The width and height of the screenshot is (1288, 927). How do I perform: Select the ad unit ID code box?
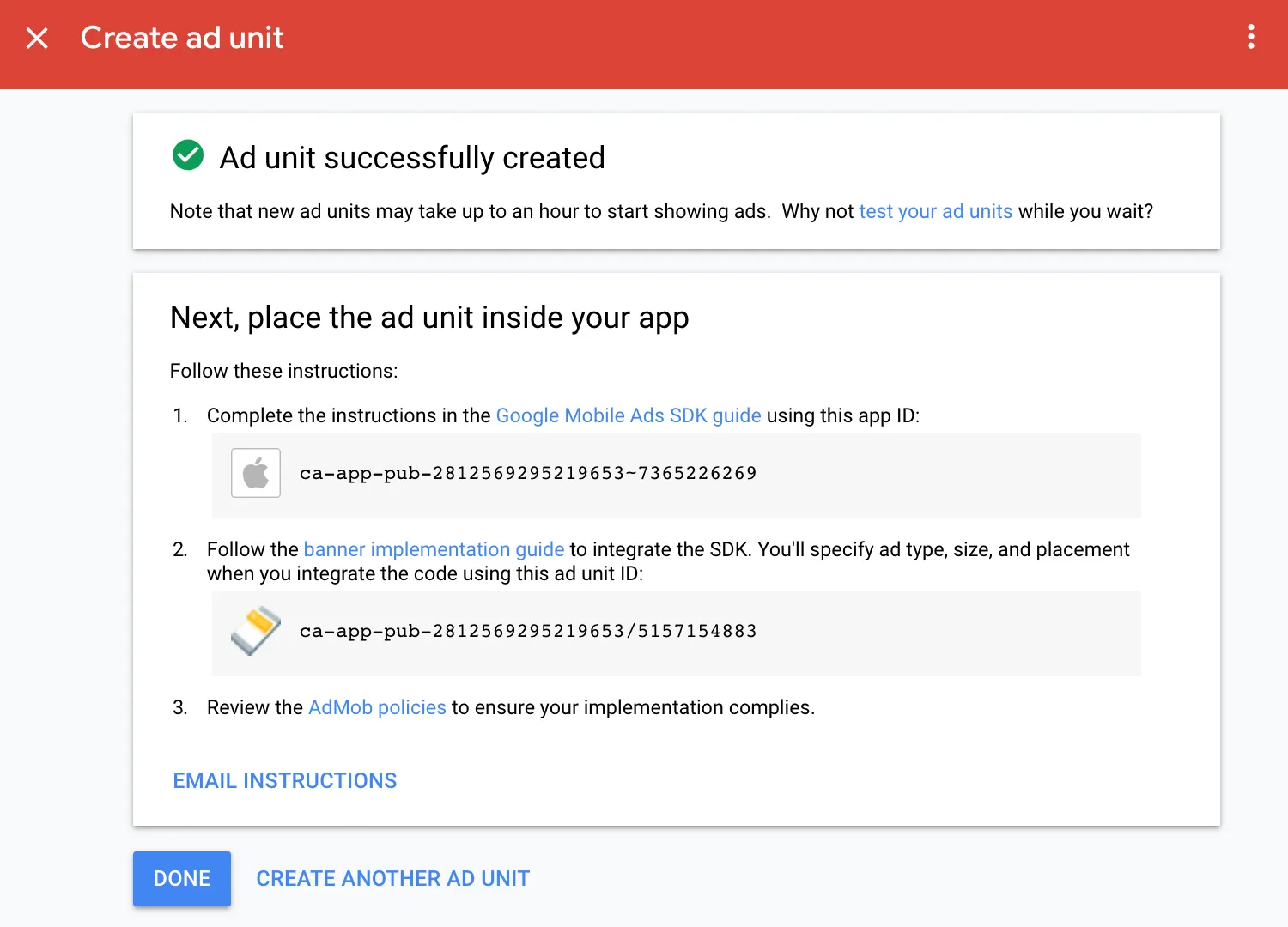click(x=676, y=633)
